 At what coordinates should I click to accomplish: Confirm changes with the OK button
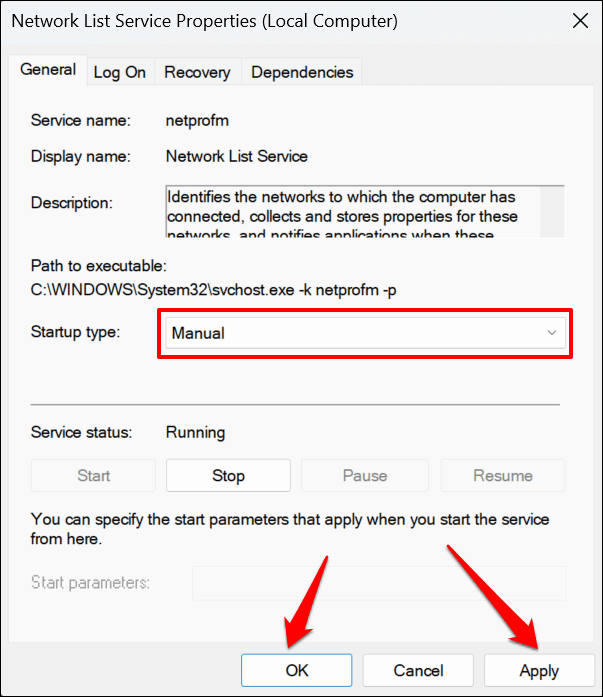tap(297, 671)
